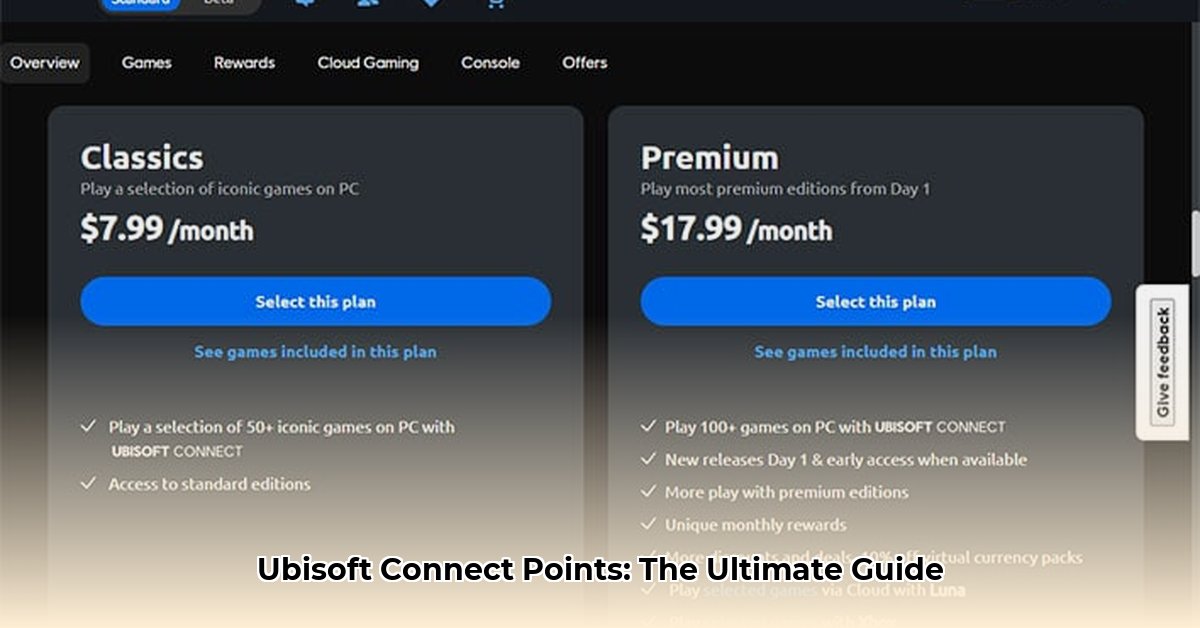
Task: See games included in Classics plan
Action: pyautogui.click(x=315, y=352)
